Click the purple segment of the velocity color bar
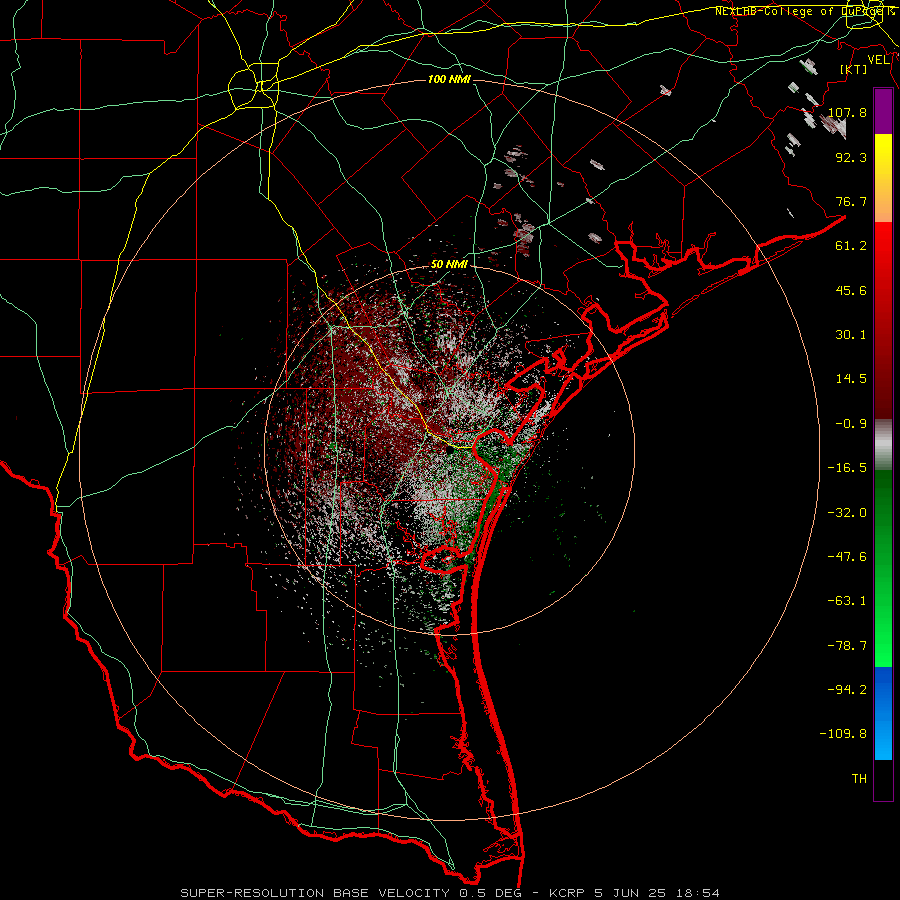The width and height of the screenshot is (900, 900). coord(883,111)
